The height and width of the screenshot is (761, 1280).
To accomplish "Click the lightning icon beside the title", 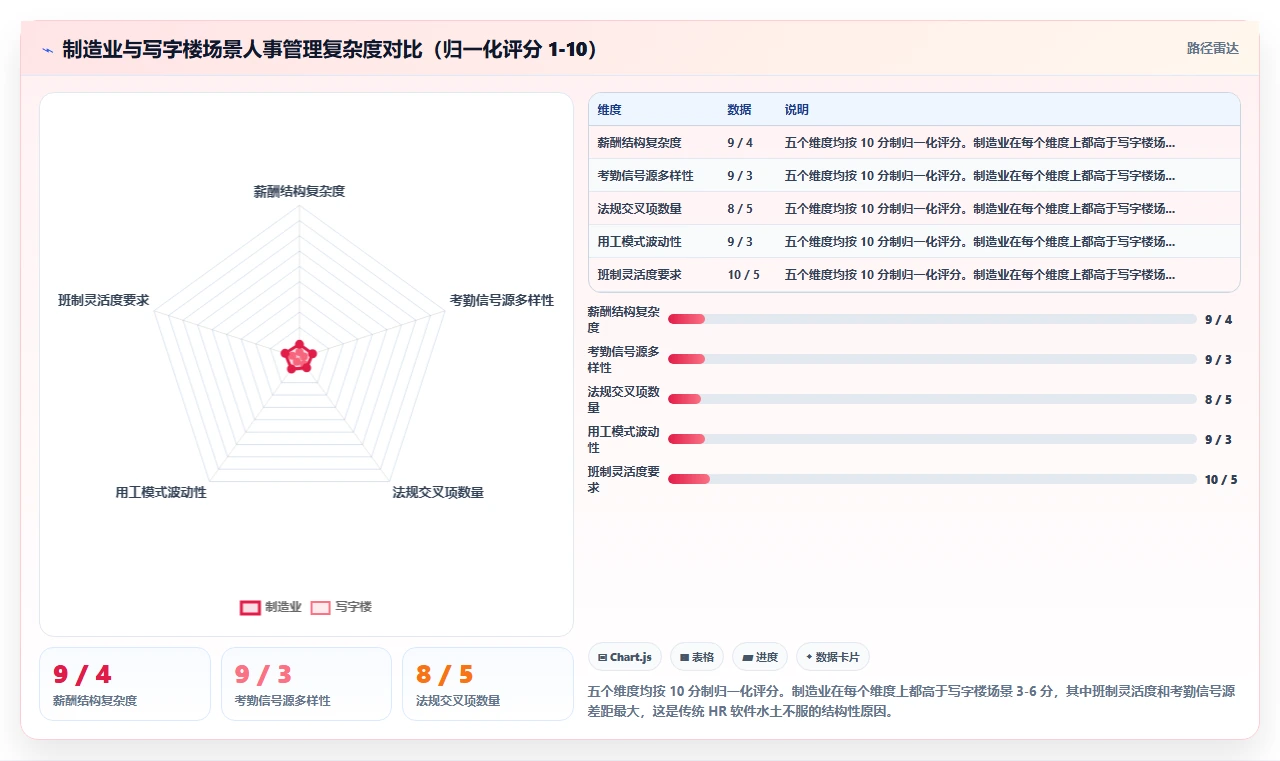I will pyautogui.click(x=48, y=50).
